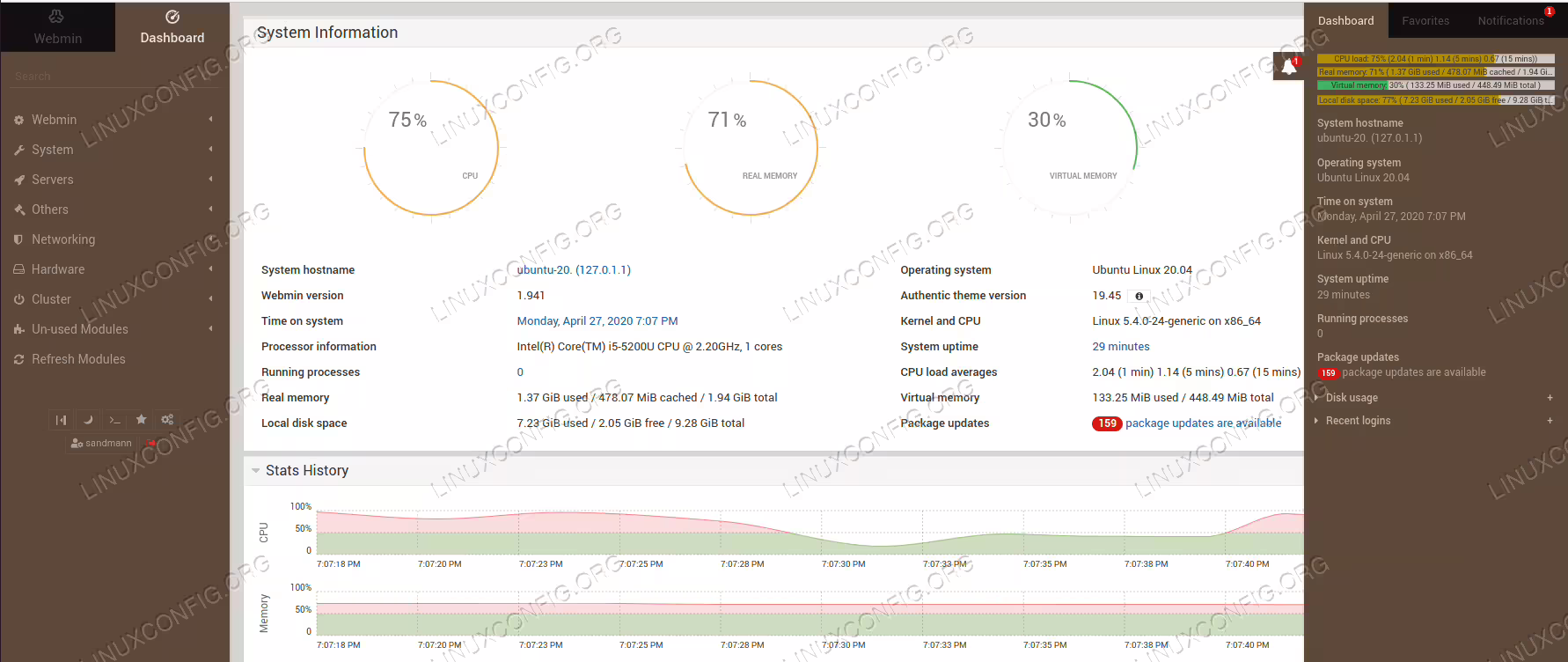Click the Un-used Modules puzzle icon

pos(18,329)
